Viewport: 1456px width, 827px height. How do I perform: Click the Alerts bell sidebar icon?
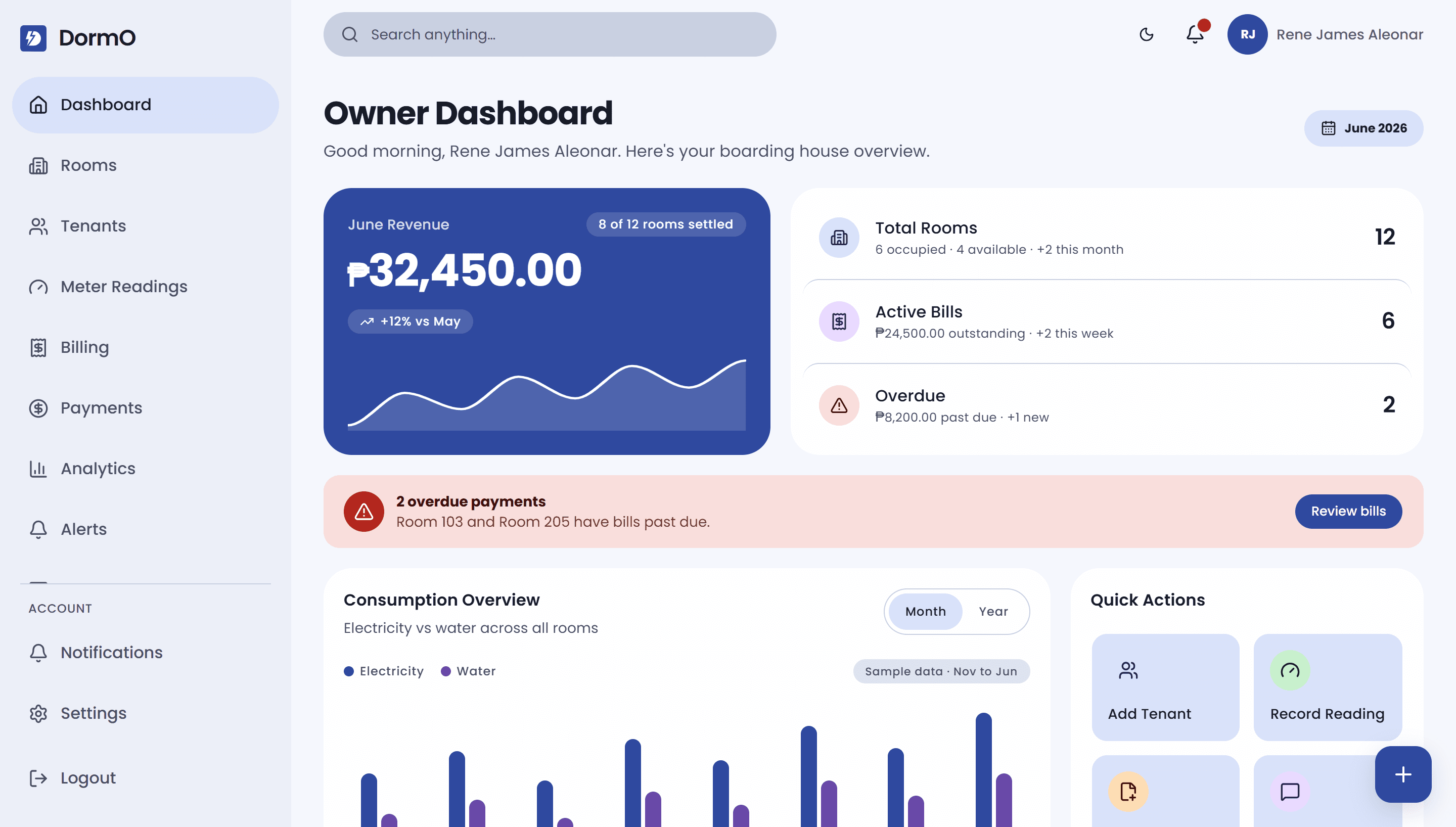38,529
